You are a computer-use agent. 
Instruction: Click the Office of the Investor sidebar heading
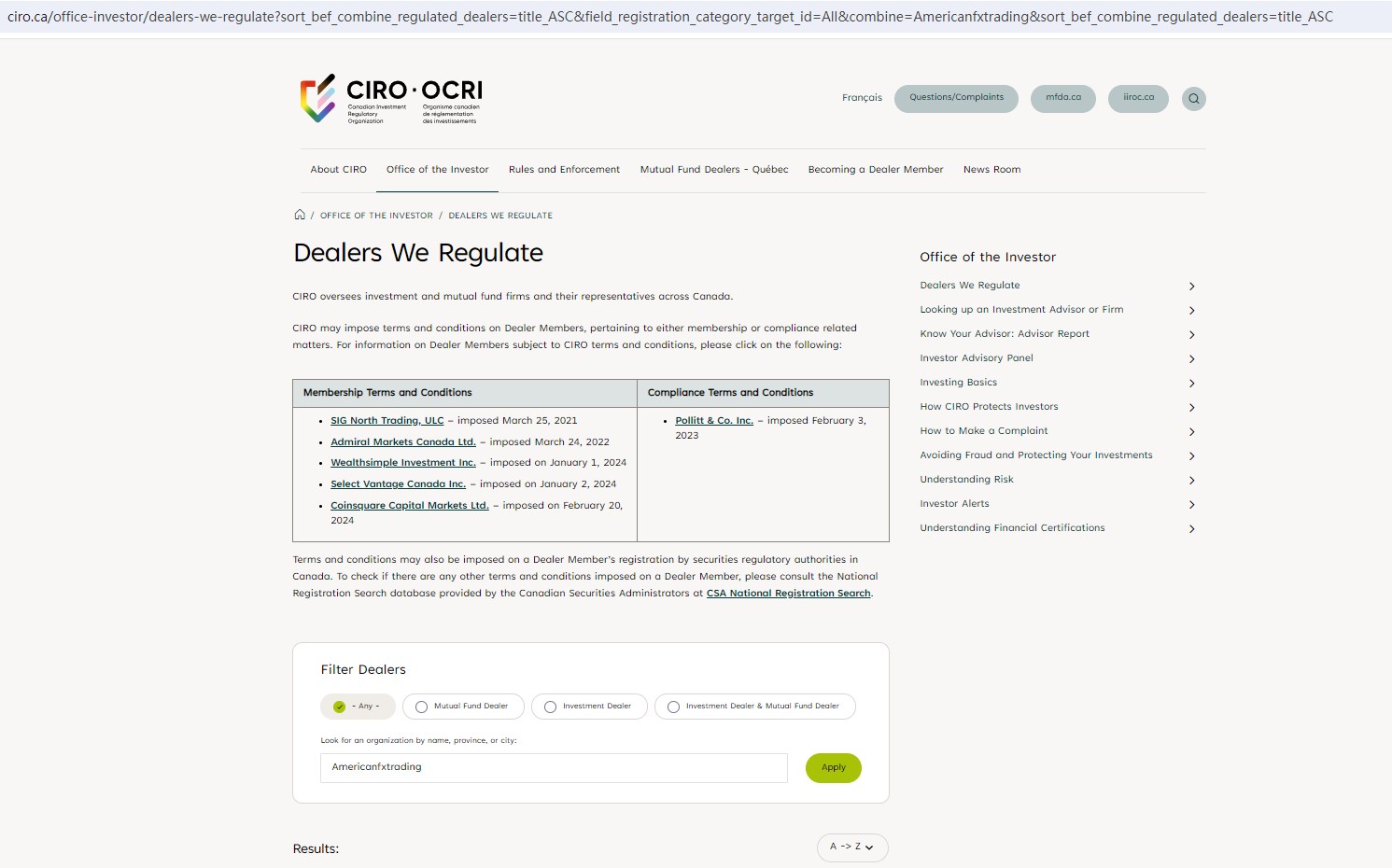click(988, 258)
